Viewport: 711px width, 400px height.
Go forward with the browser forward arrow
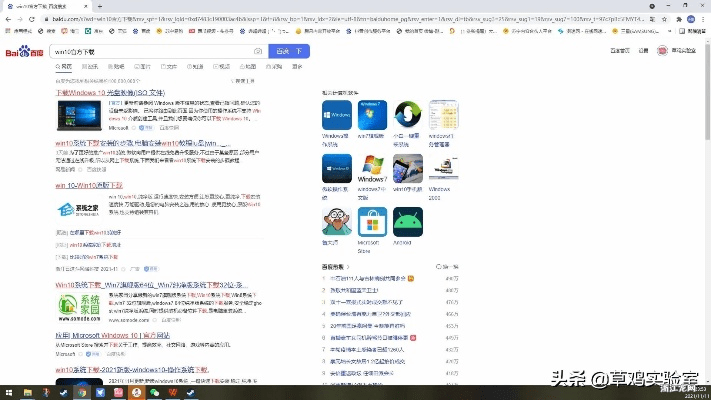coord(20,19)
